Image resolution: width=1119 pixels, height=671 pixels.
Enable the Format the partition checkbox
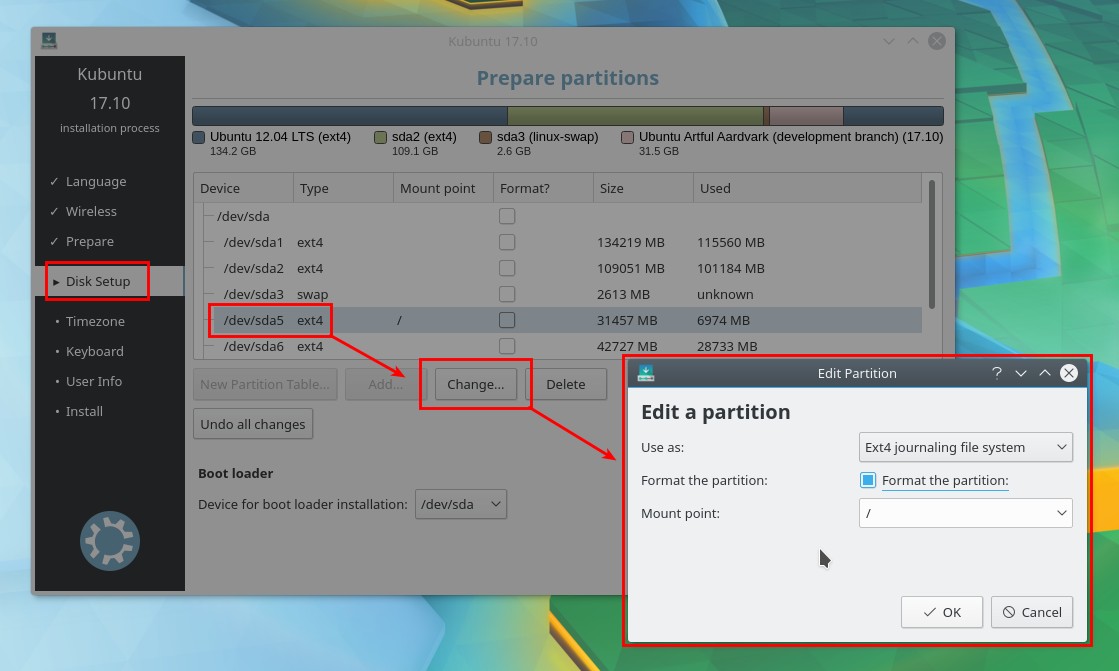(x=866, y=480)
